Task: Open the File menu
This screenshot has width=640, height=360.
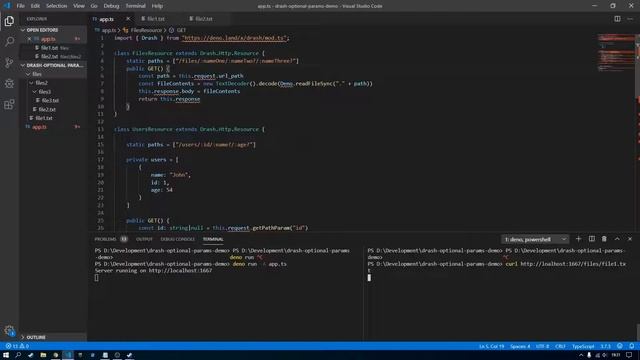Action: tap(21, 6)
